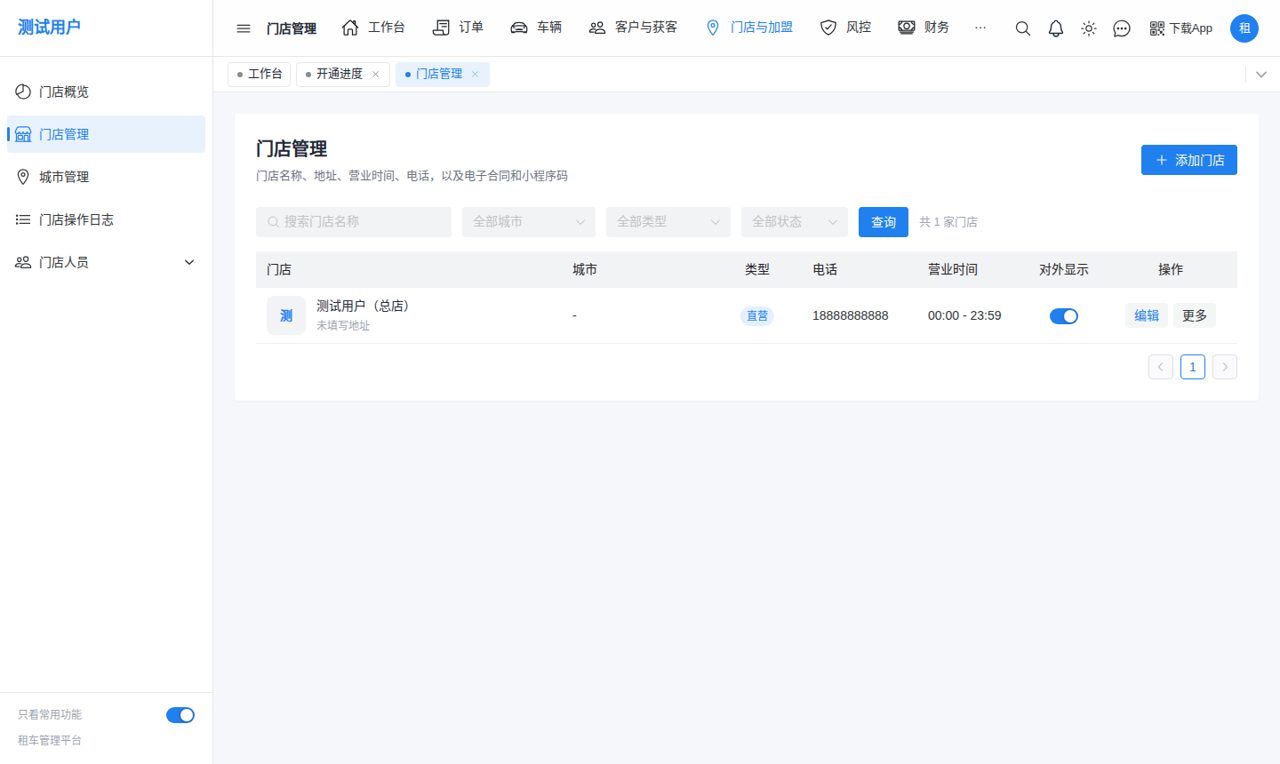Image resolution: width=1280 pixels, height=764 pixels.
Task: Select 门店管理 in the sidebar
Action: pos(106,134)
